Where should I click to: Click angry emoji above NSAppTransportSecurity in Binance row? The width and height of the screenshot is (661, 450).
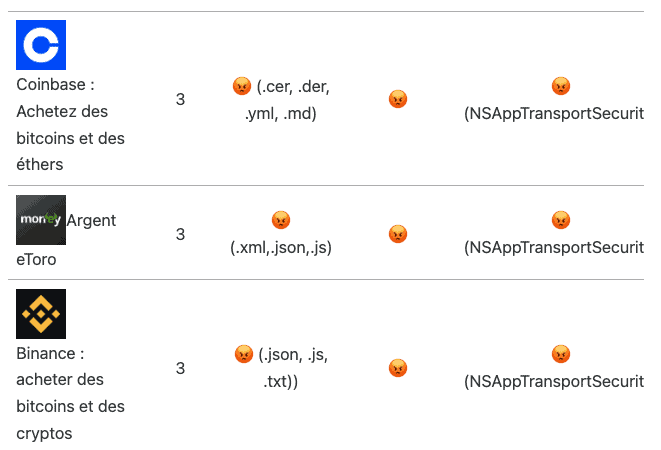coord(560,354)
